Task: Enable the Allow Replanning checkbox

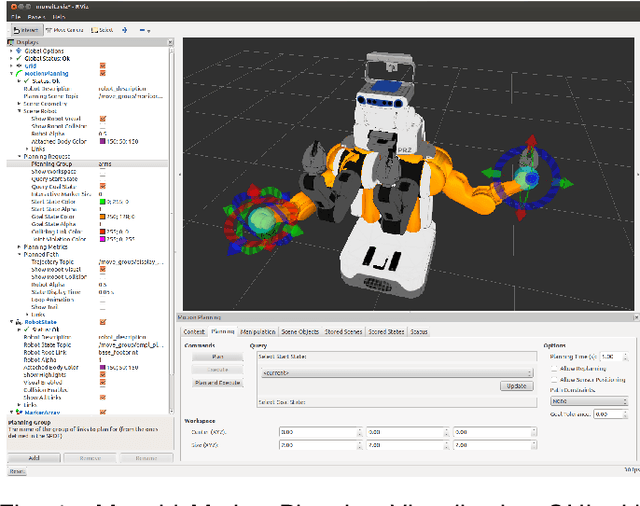Action: pyautogui.click(x=555, y=369)
